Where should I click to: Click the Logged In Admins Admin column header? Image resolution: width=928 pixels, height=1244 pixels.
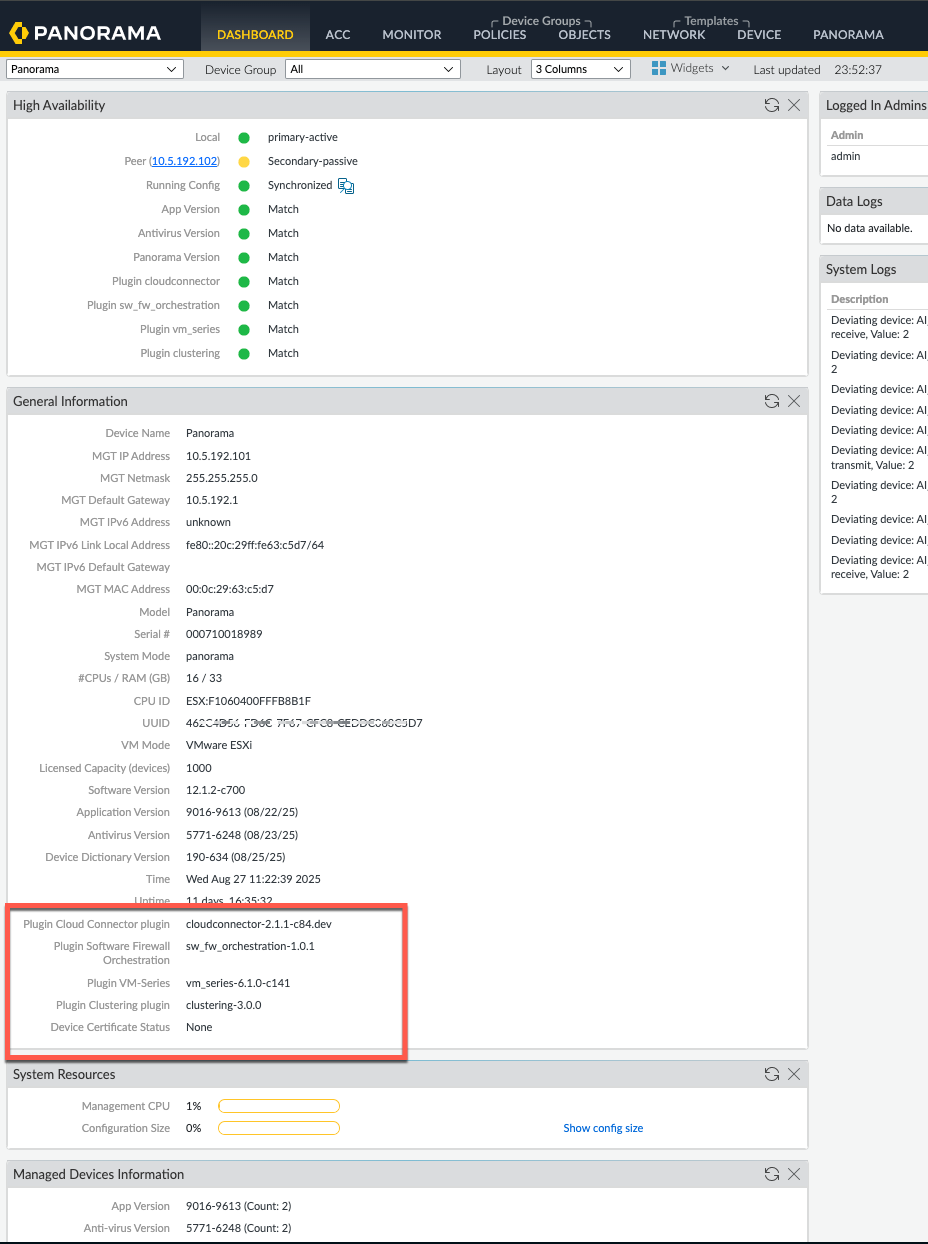coord(847,135)
